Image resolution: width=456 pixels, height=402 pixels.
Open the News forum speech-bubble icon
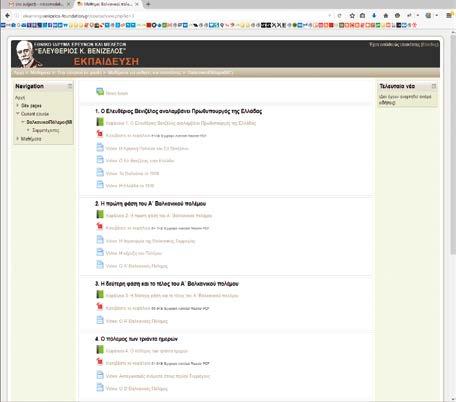pyautogui.click(x=100, y=91)
